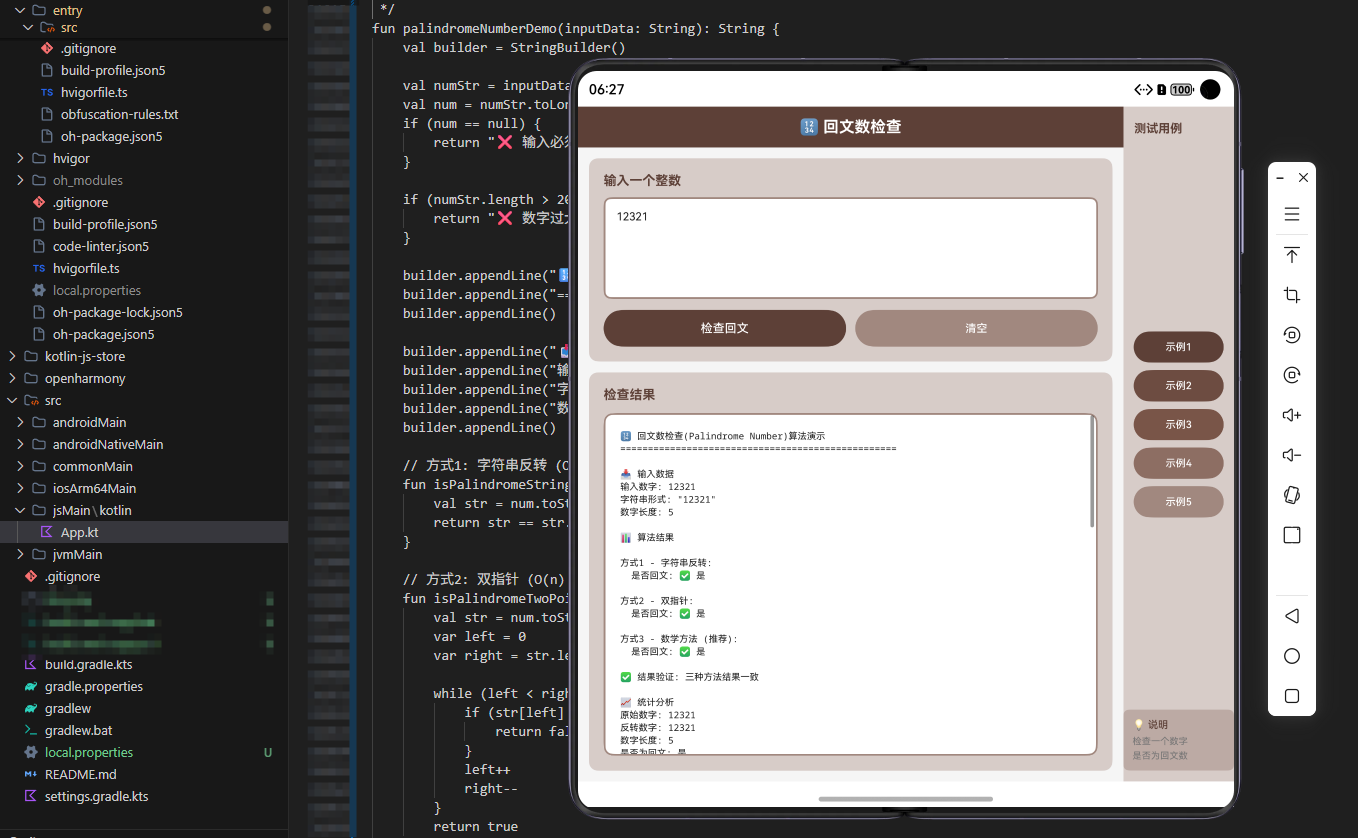This screenshot has width=1358, height=838.
Task: Click the Kotlin icon of settings.gradle.kts
Action: click(x=30, y=796)
